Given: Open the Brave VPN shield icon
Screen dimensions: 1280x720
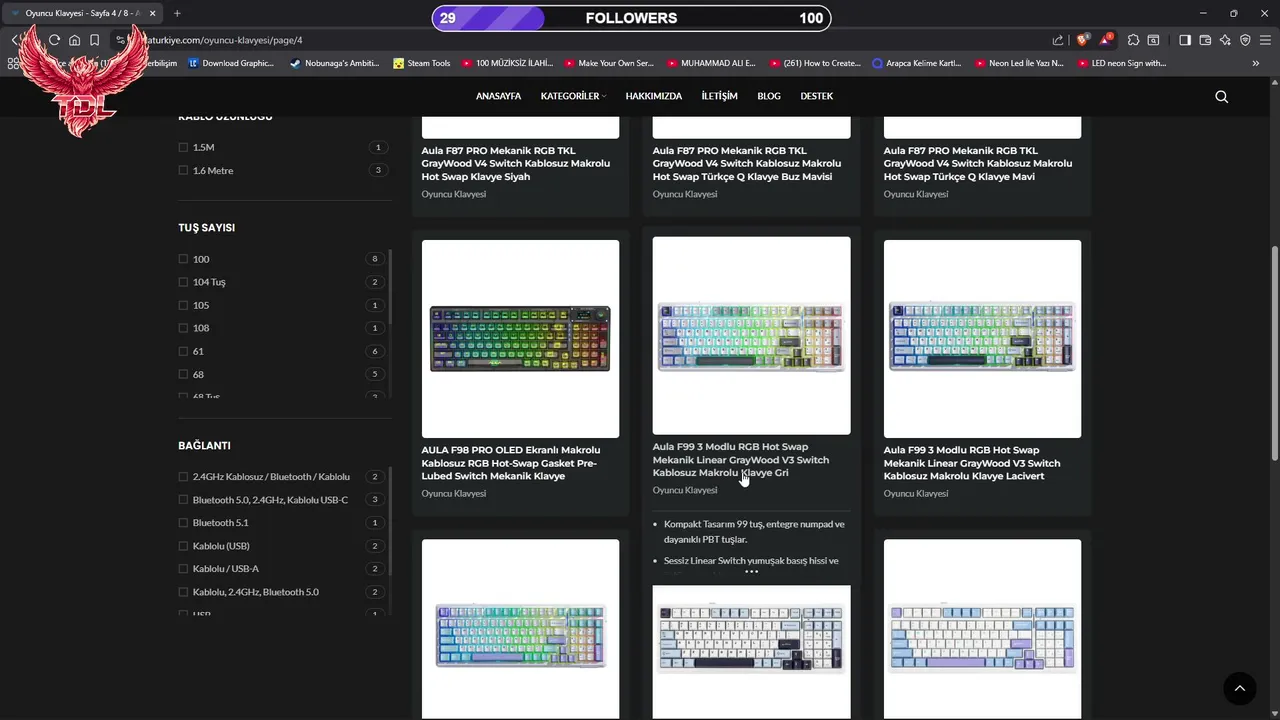Looking at the screenshot, I should [1245, 40].
